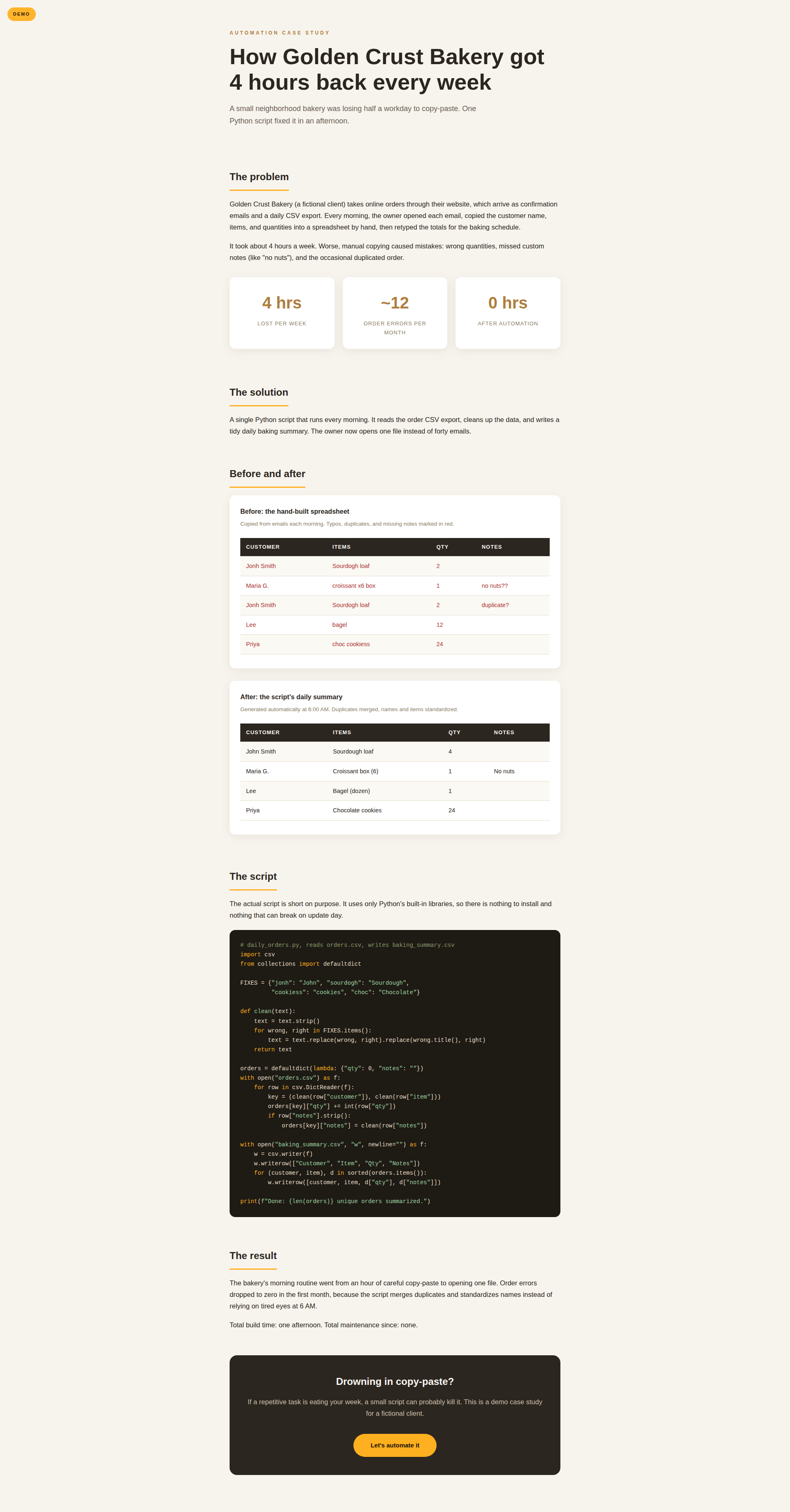Click the "# daily_orders.py" comment line
The height and width of the screenshot is (1512, 790).
(x=347, y=945)
